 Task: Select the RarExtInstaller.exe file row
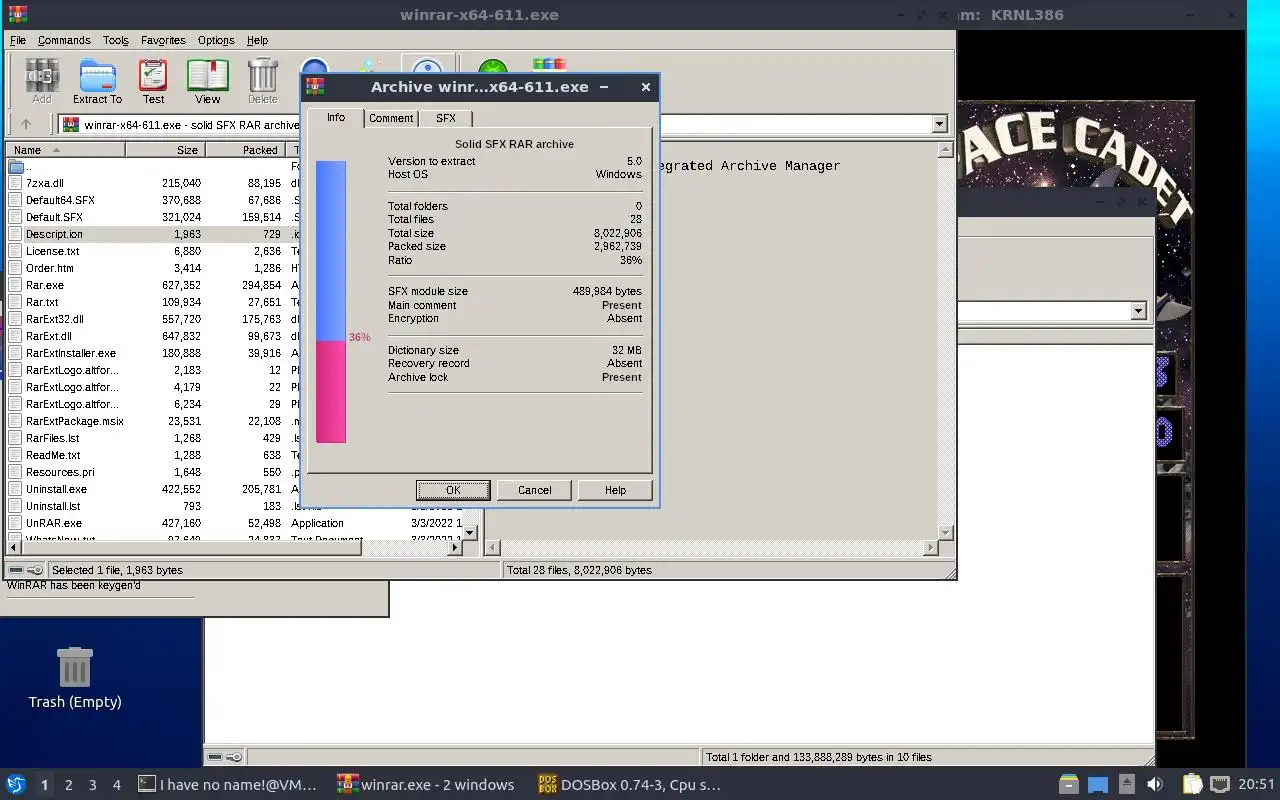point(152,353)
